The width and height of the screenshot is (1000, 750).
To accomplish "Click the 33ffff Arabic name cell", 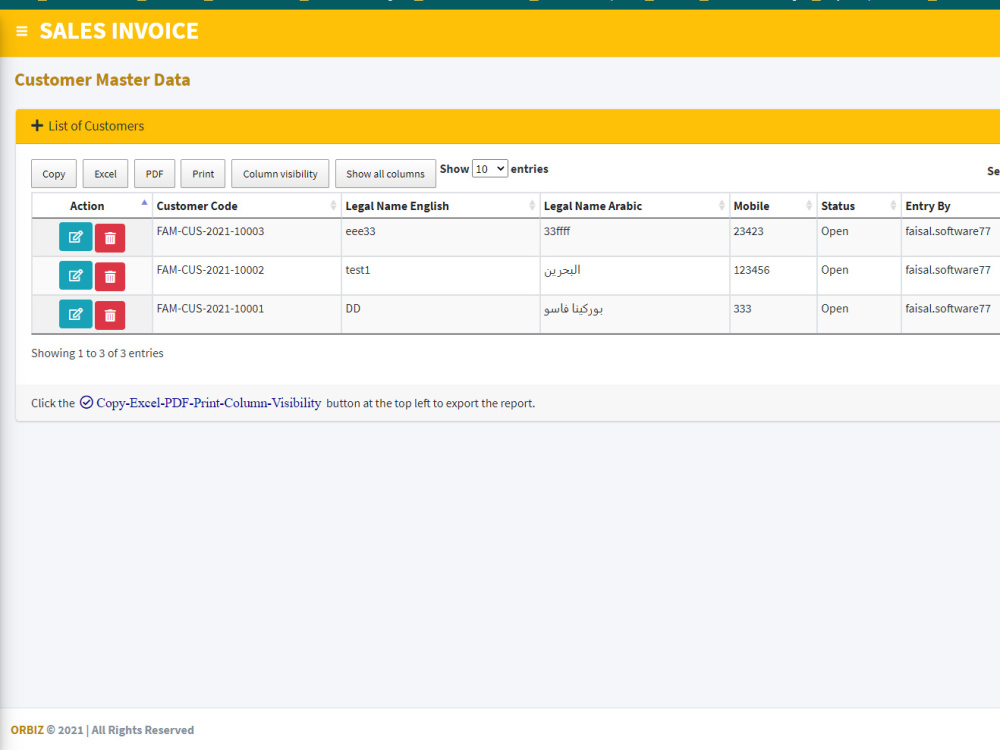I will tap(635, 237).
